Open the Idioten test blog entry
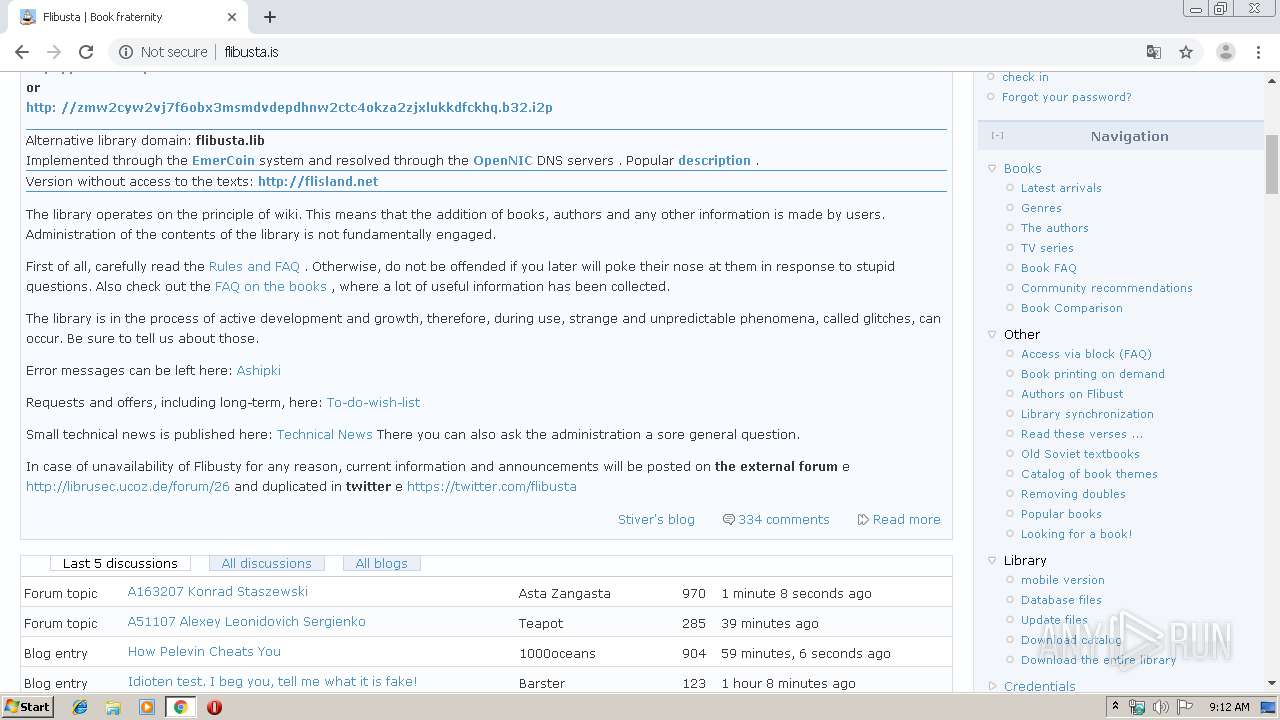1280x720 pixels. [272, 682]
